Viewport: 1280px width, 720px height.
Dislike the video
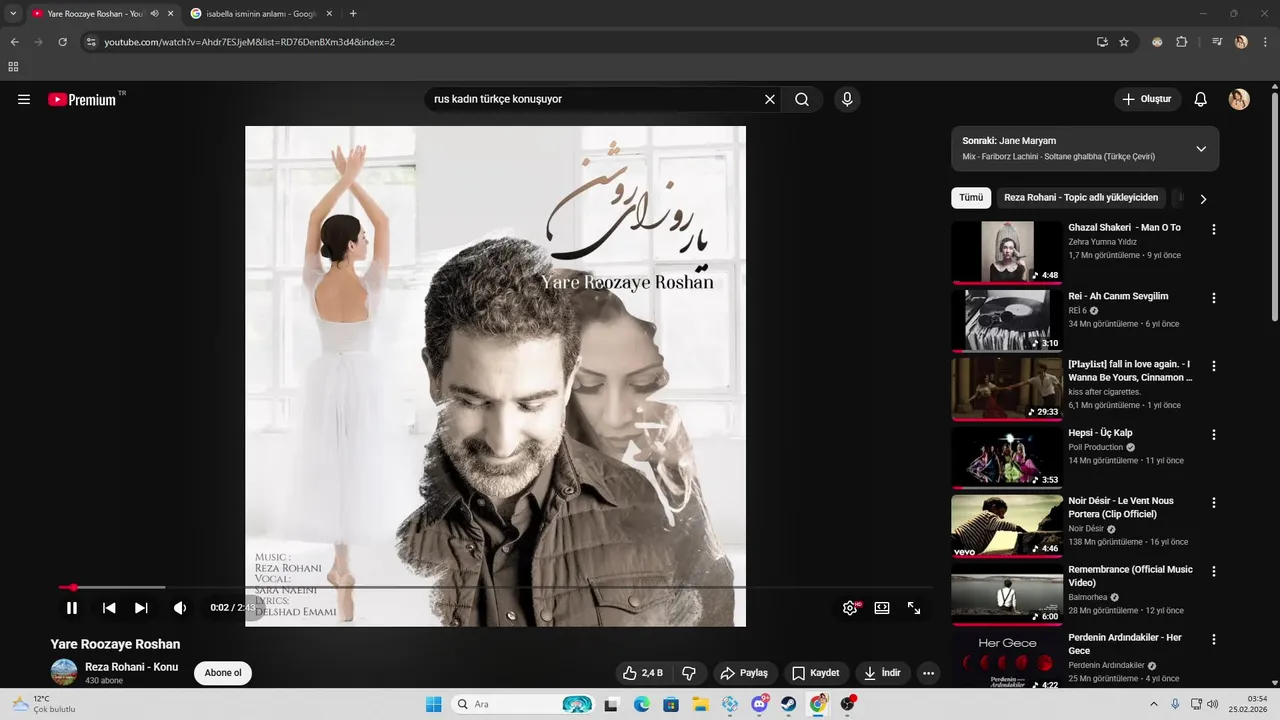[x=688, y=673]
